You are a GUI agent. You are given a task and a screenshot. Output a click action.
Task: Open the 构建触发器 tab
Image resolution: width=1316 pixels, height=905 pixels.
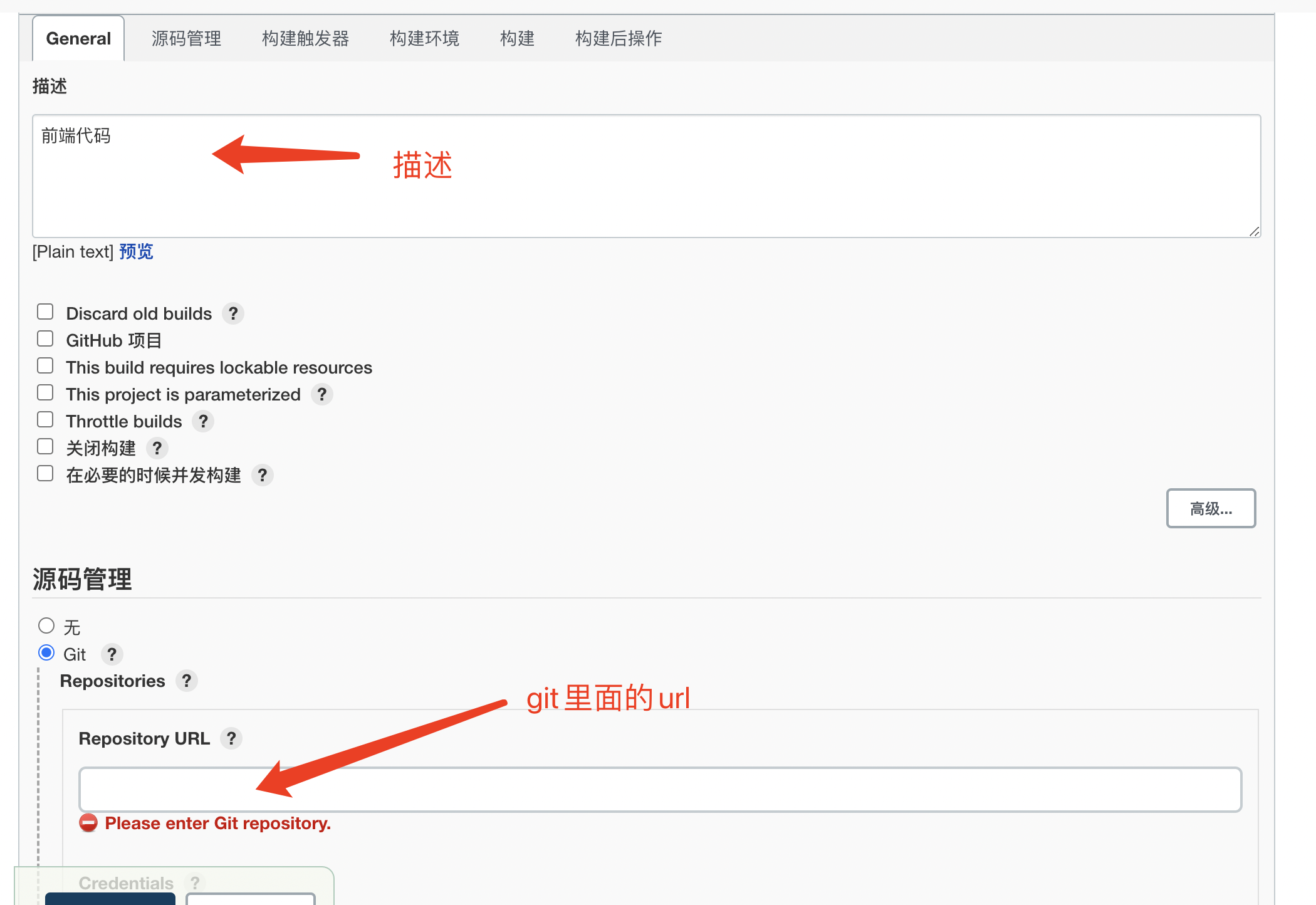tap(305, 39)
